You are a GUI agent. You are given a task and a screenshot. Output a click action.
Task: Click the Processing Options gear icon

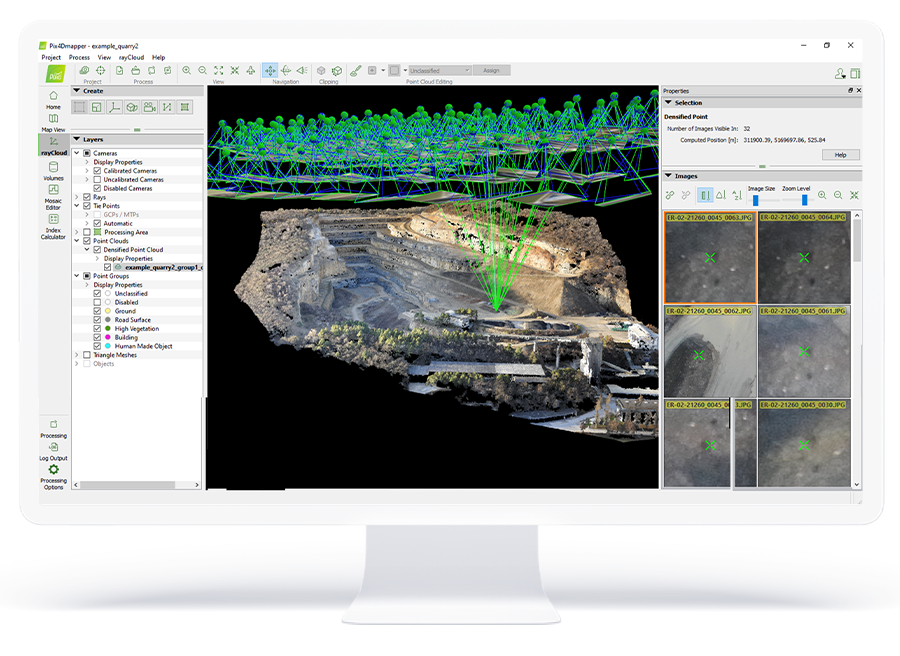pos(53,469)
